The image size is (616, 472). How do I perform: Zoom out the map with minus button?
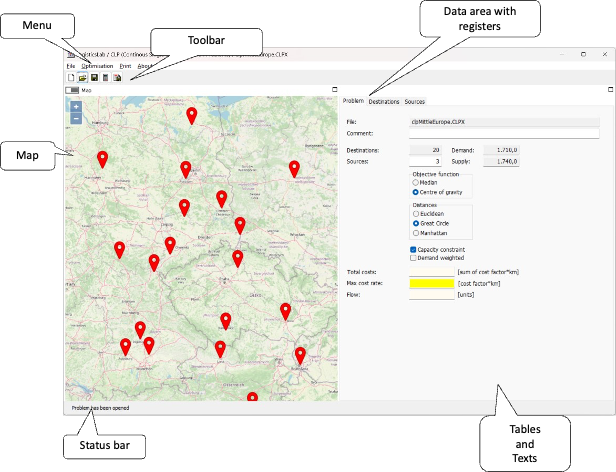coord(76,118)
